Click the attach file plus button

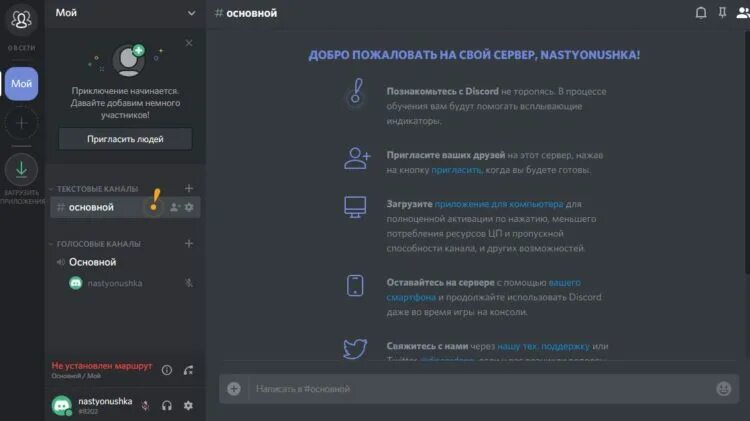234,388
